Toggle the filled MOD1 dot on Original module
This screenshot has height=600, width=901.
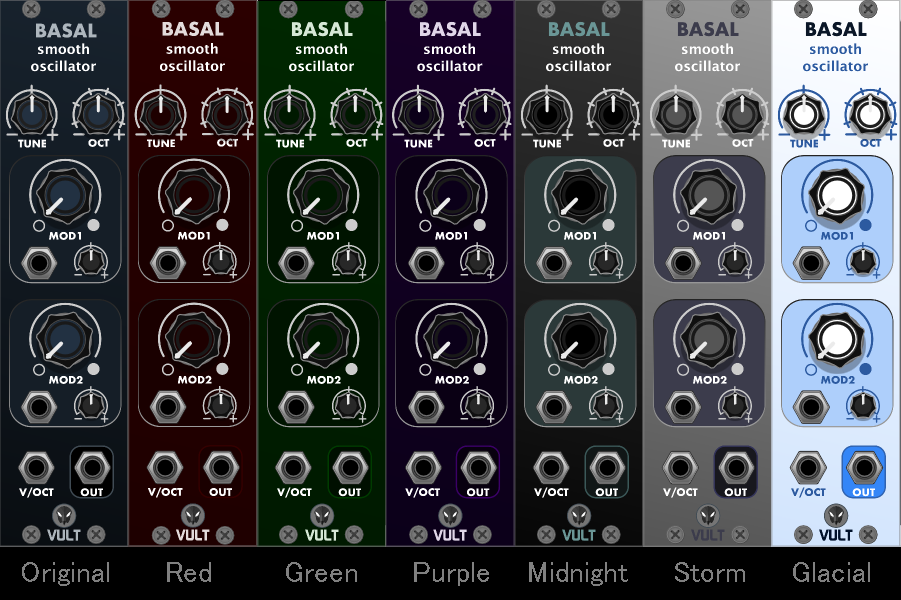coord(93,225)
